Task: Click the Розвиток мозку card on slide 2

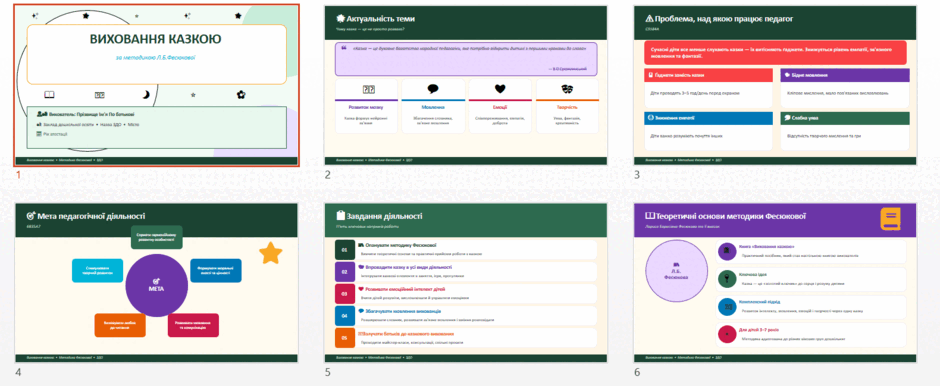Action: 366,106
